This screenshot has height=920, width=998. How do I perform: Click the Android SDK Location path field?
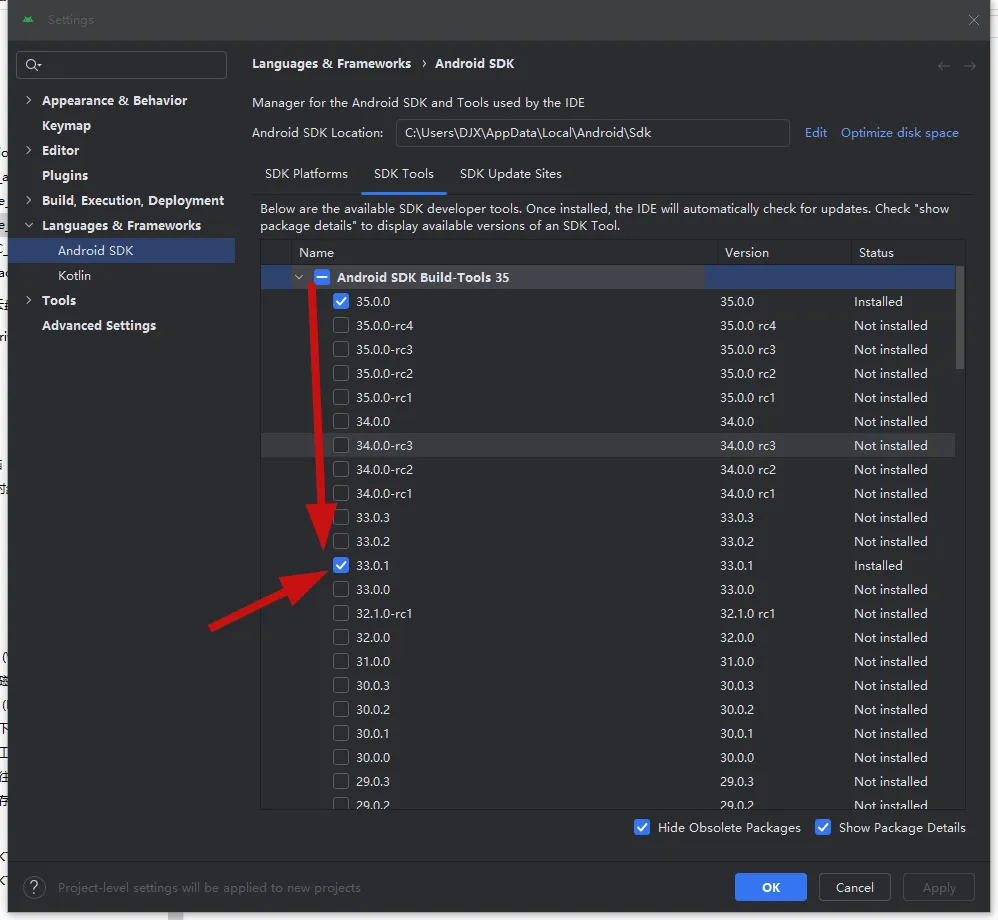point(592,133)
